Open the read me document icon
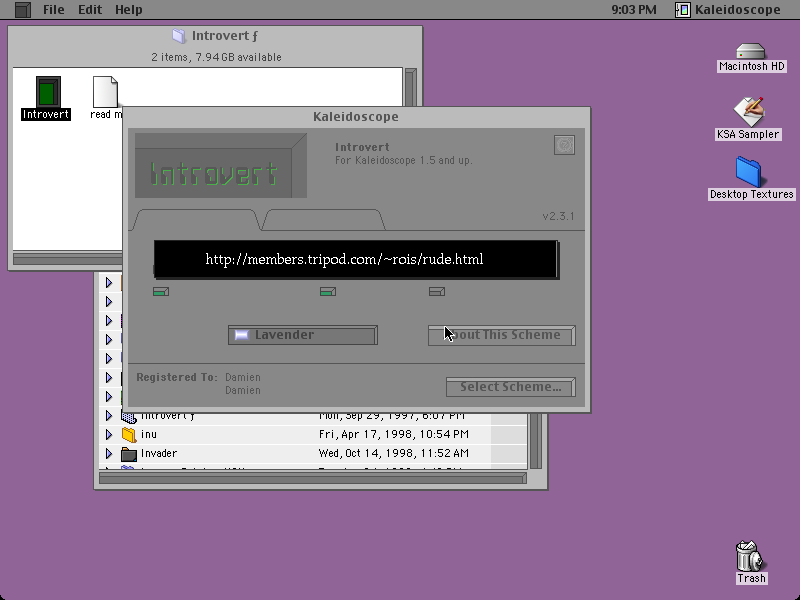The height and width of the screenshot is (600, 800). coord(106,92)
